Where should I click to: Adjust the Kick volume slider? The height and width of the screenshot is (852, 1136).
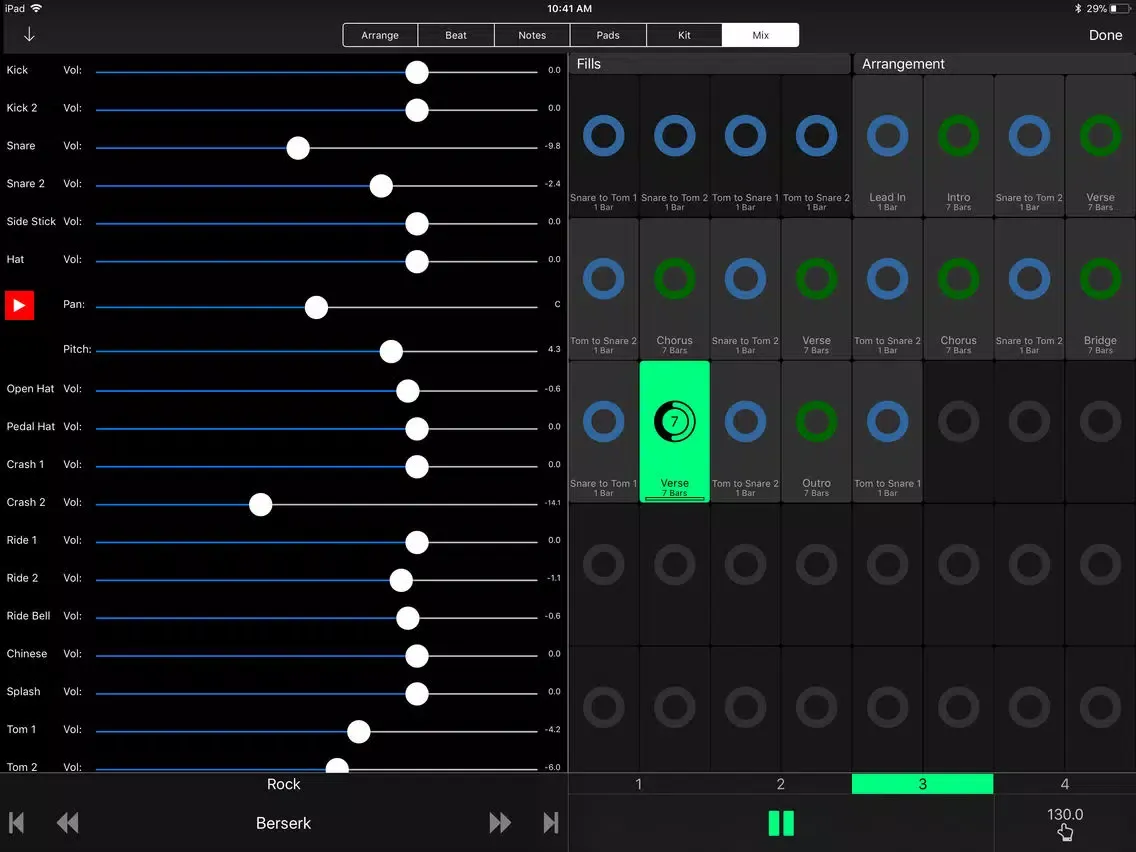(417, 72)
